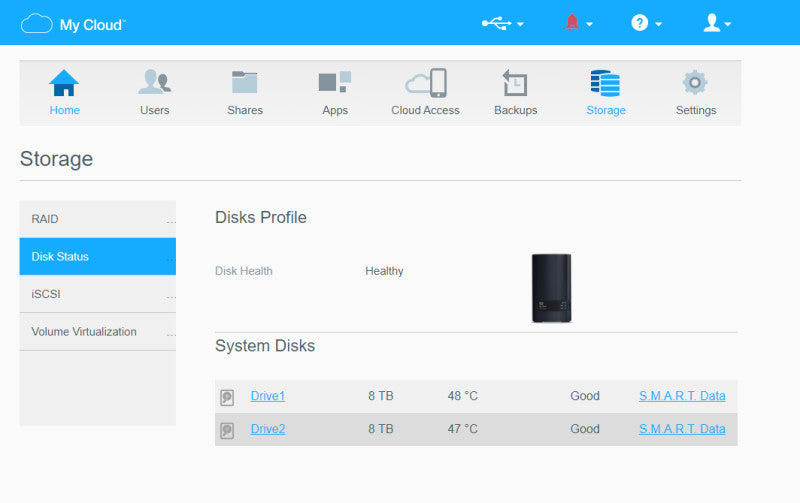This screenshot has height=503, width=800.
Task: Click the 8 TB size in Drive2 row
Action: coord(381,429)
